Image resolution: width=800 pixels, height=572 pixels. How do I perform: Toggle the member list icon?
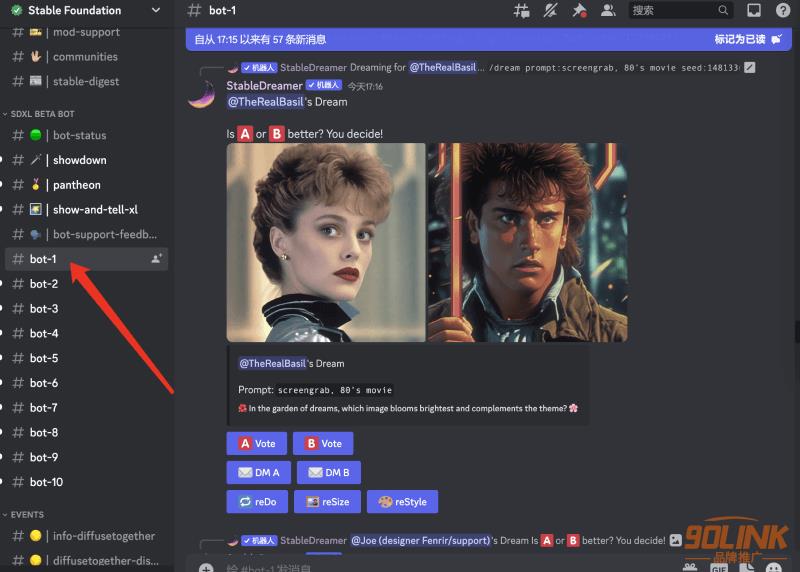pyautogui.click(x=608, y=10)
